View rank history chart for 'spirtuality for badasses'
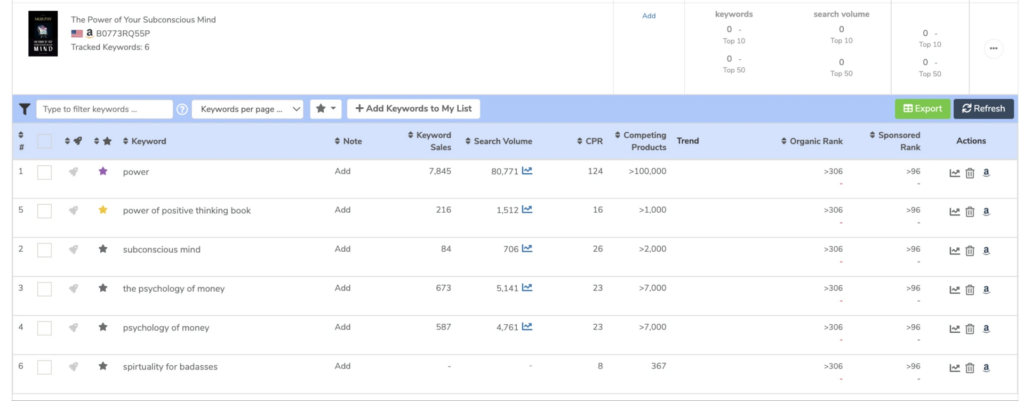 coord(954,368)
